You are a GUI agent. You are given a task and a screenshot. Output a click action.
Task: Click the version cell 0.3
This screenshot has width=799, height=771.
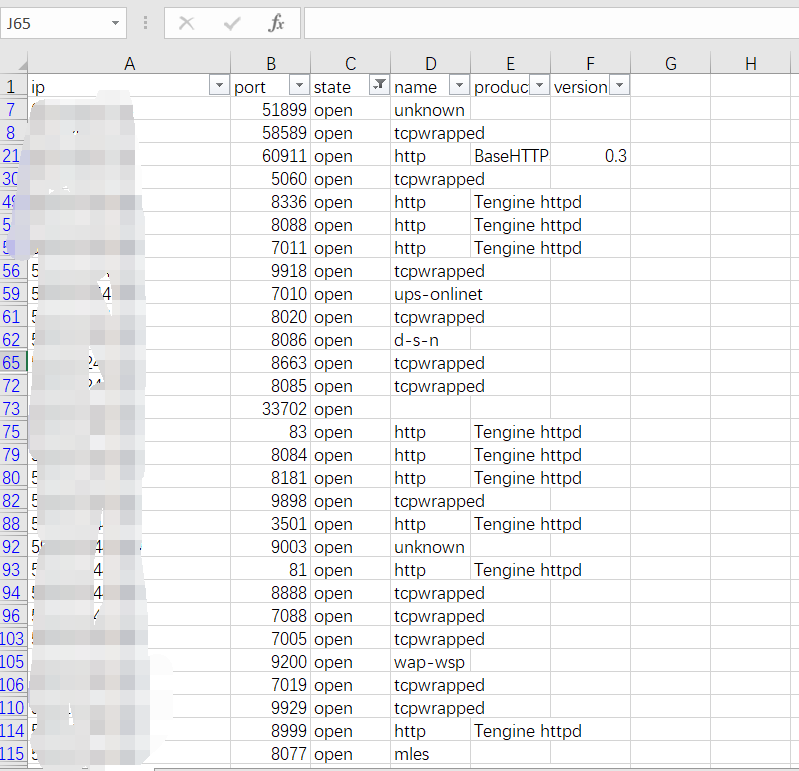coord(591,155)
